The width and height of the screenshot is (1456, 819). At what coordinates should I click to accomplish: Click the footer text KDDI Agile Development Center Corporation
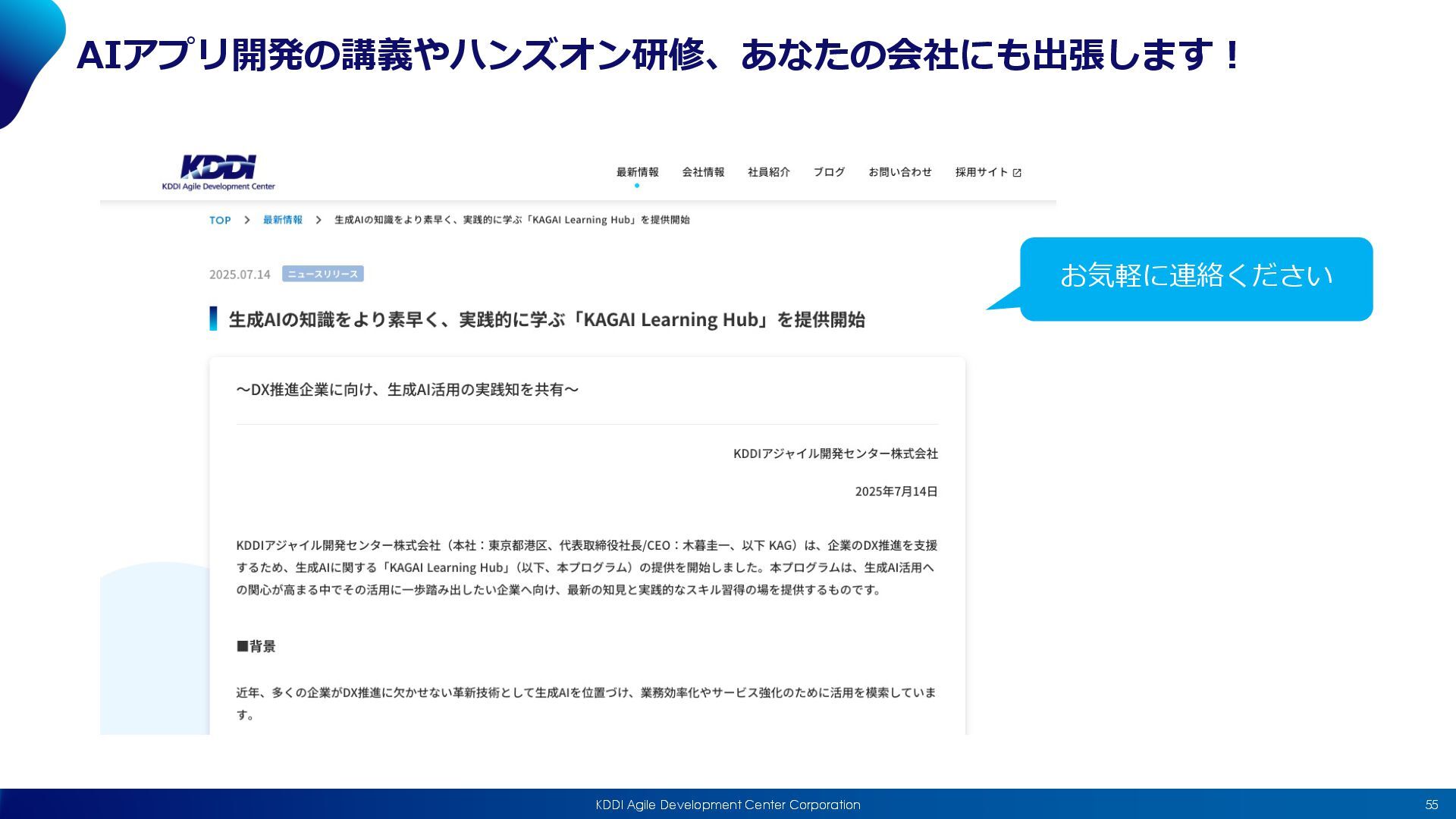tap(728, 805)
